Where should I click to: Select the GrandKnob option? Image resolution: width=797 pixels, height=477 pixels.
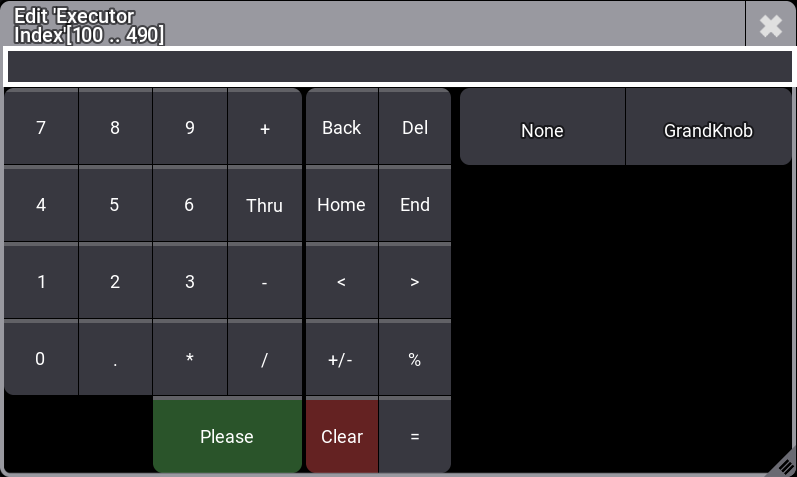708,130
